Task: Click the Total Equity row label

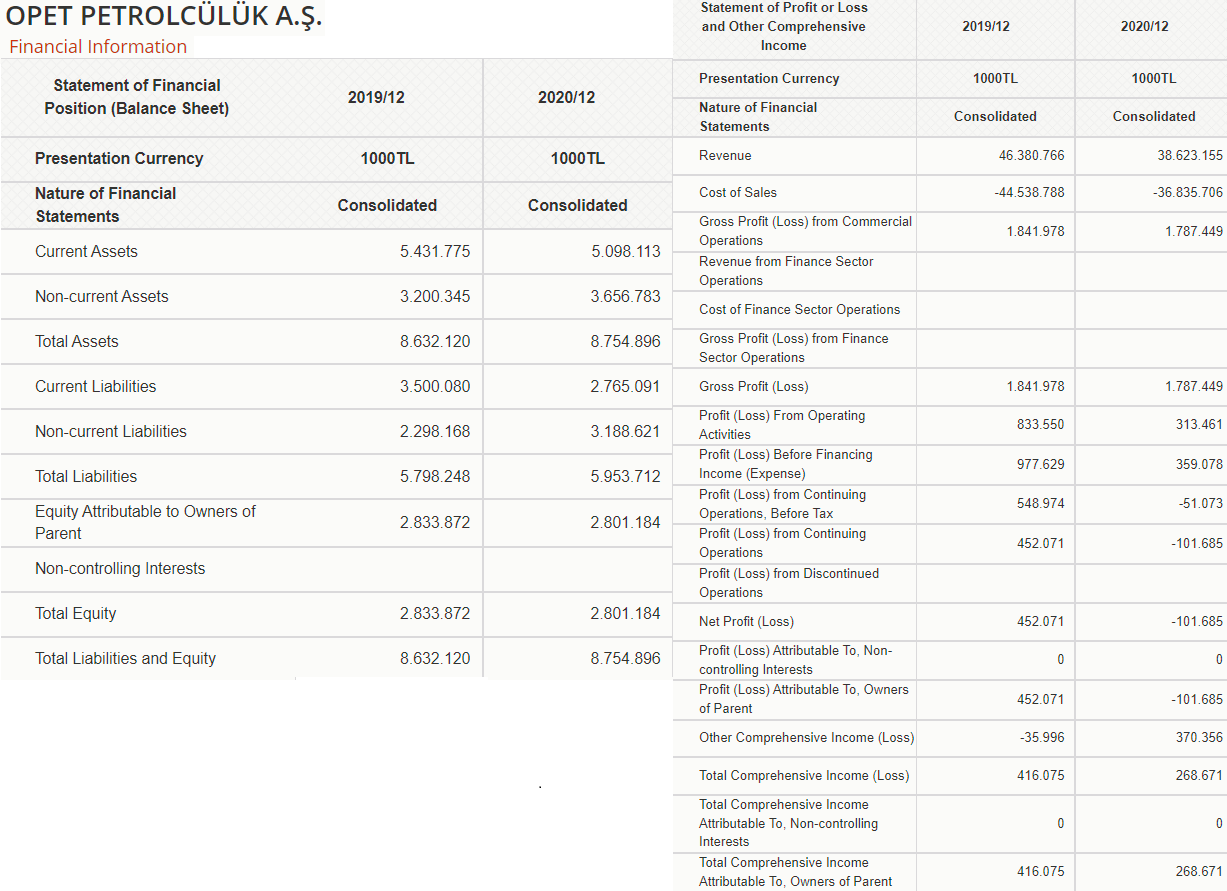Action: pos(76,614)
